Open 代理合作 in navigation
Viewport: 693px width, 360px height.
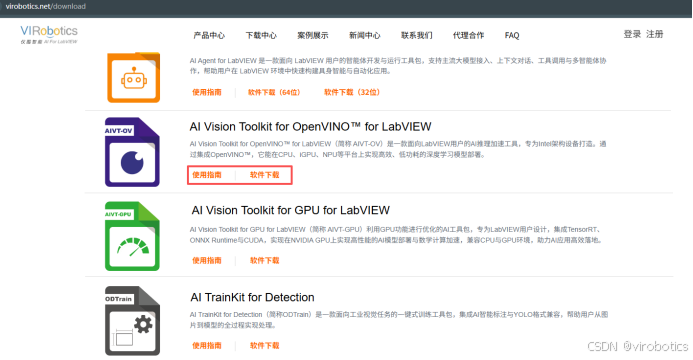tap(468, 35)
